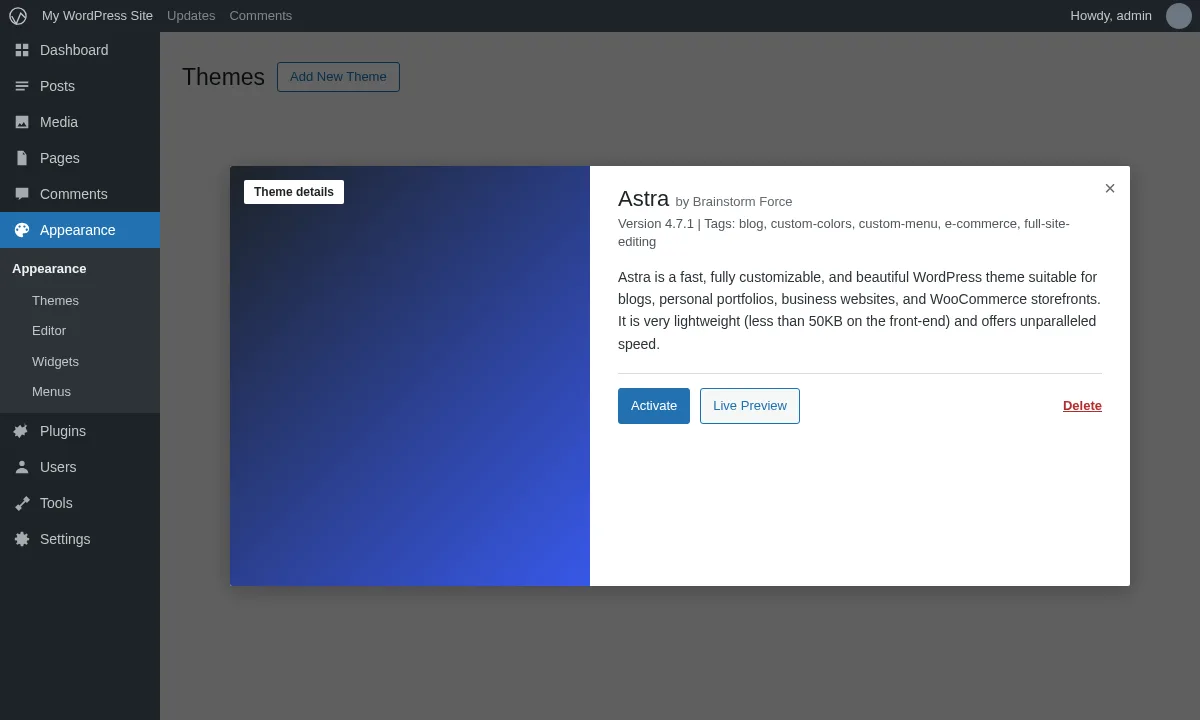Image resolution: width=1200 pixels, height=720 pixels.
Task: Open the Dashboard icon in sidebar
Action: point(22,50)
